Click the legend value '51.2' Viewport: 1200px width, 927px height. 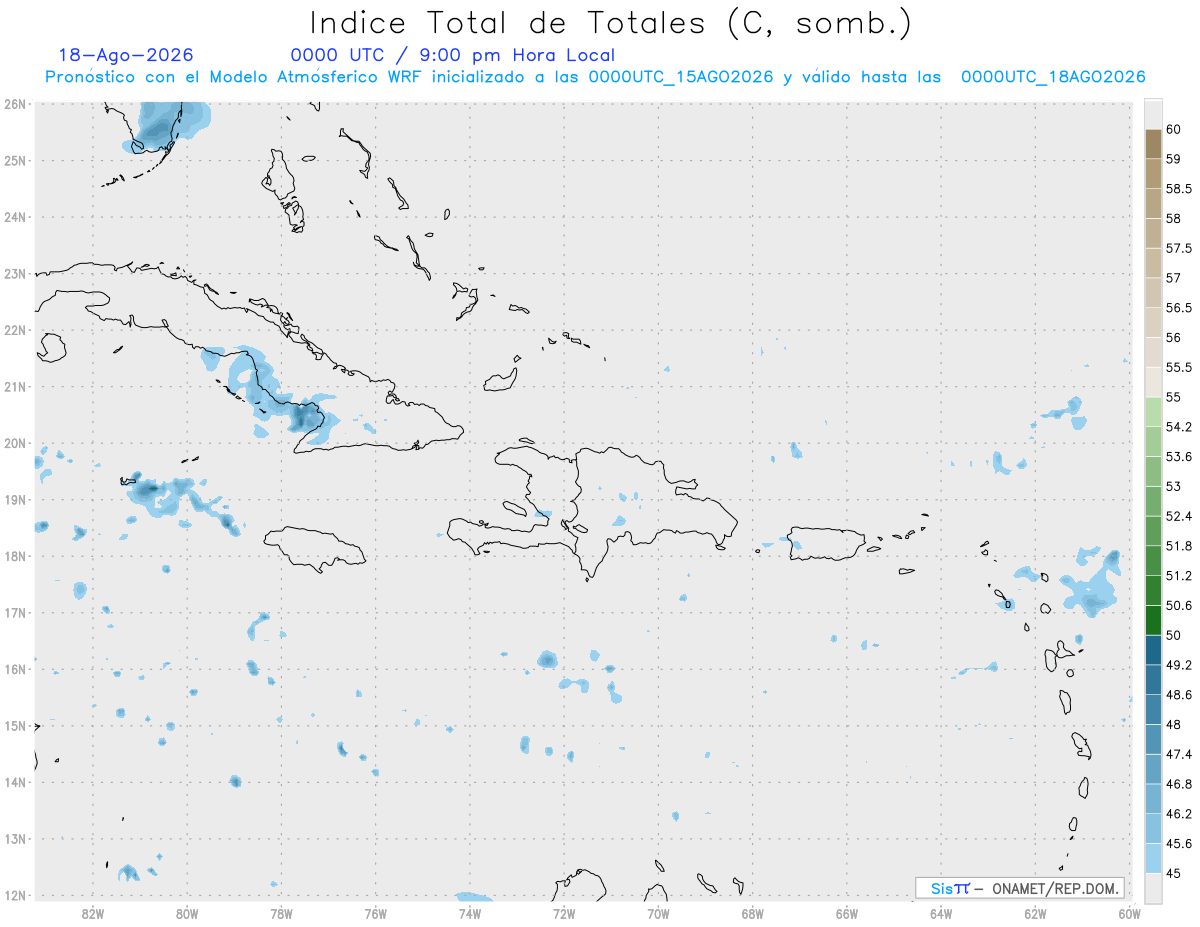(1178, 576)
